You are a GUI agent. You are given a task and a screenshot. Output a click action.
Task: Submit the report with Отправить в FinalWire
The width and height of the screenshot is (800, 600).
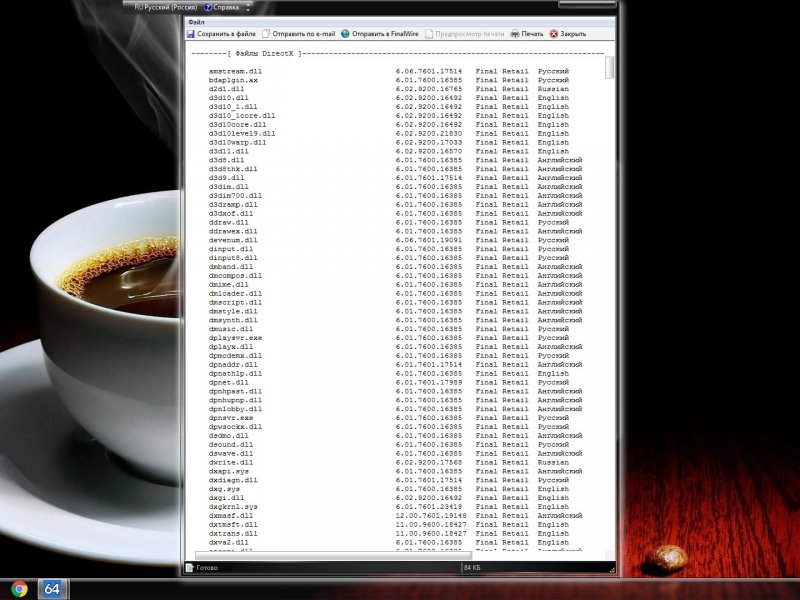click(x=380, y=34)
